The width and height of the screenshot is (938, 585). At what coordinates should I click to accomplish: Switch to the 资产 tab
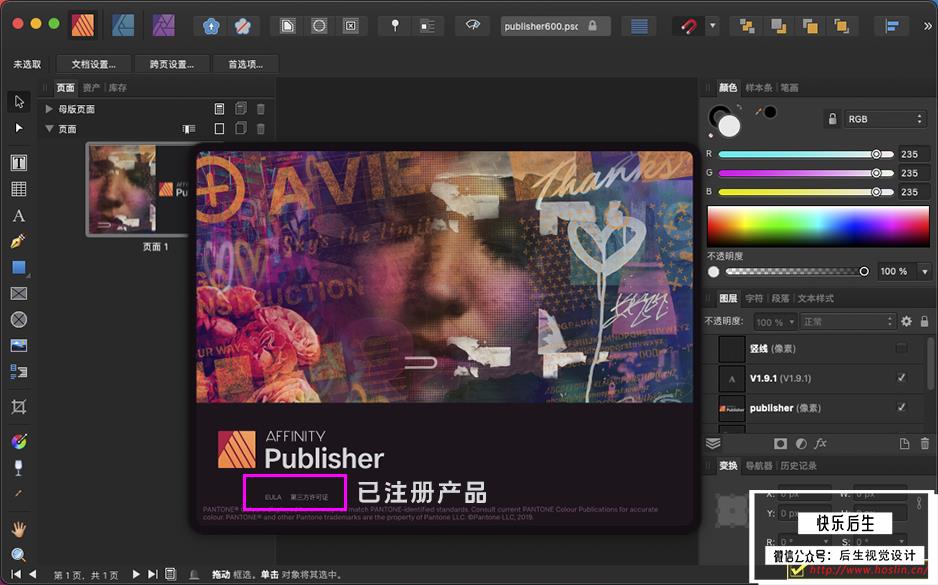click(91, 88)
